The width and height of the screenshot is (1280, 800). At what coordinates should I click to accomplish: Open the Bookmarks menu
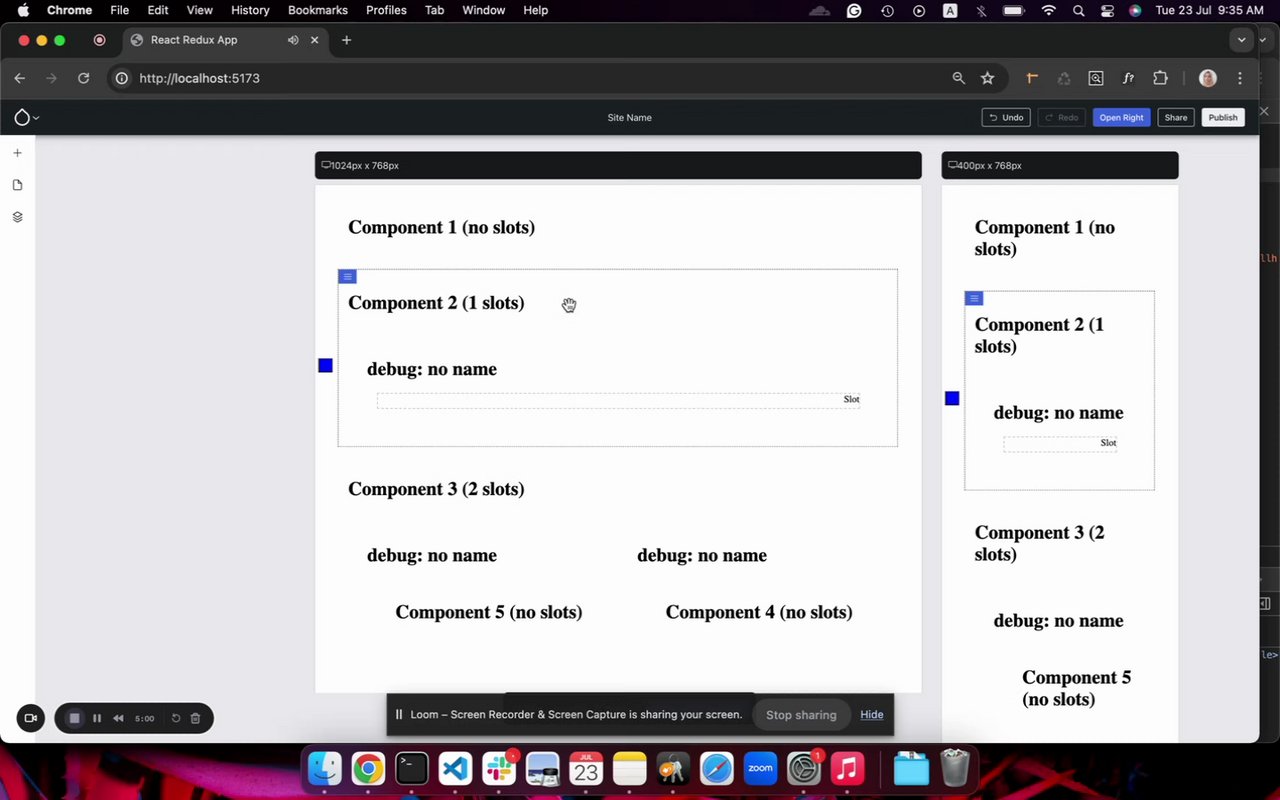pos(318,10)
